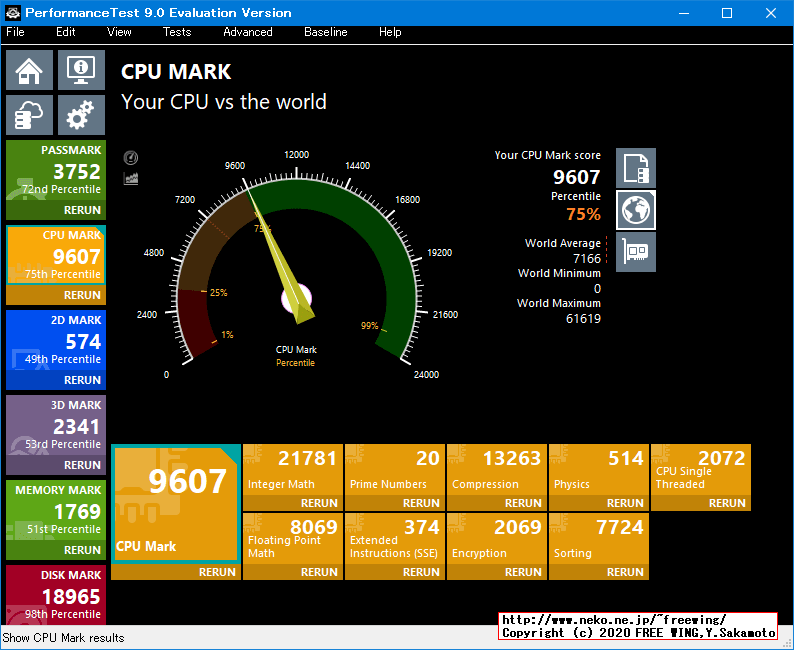Switch to the speedometer gauge view icon
Image resolution: width=794 pixels, height=650 pixels.
point(131,157)
